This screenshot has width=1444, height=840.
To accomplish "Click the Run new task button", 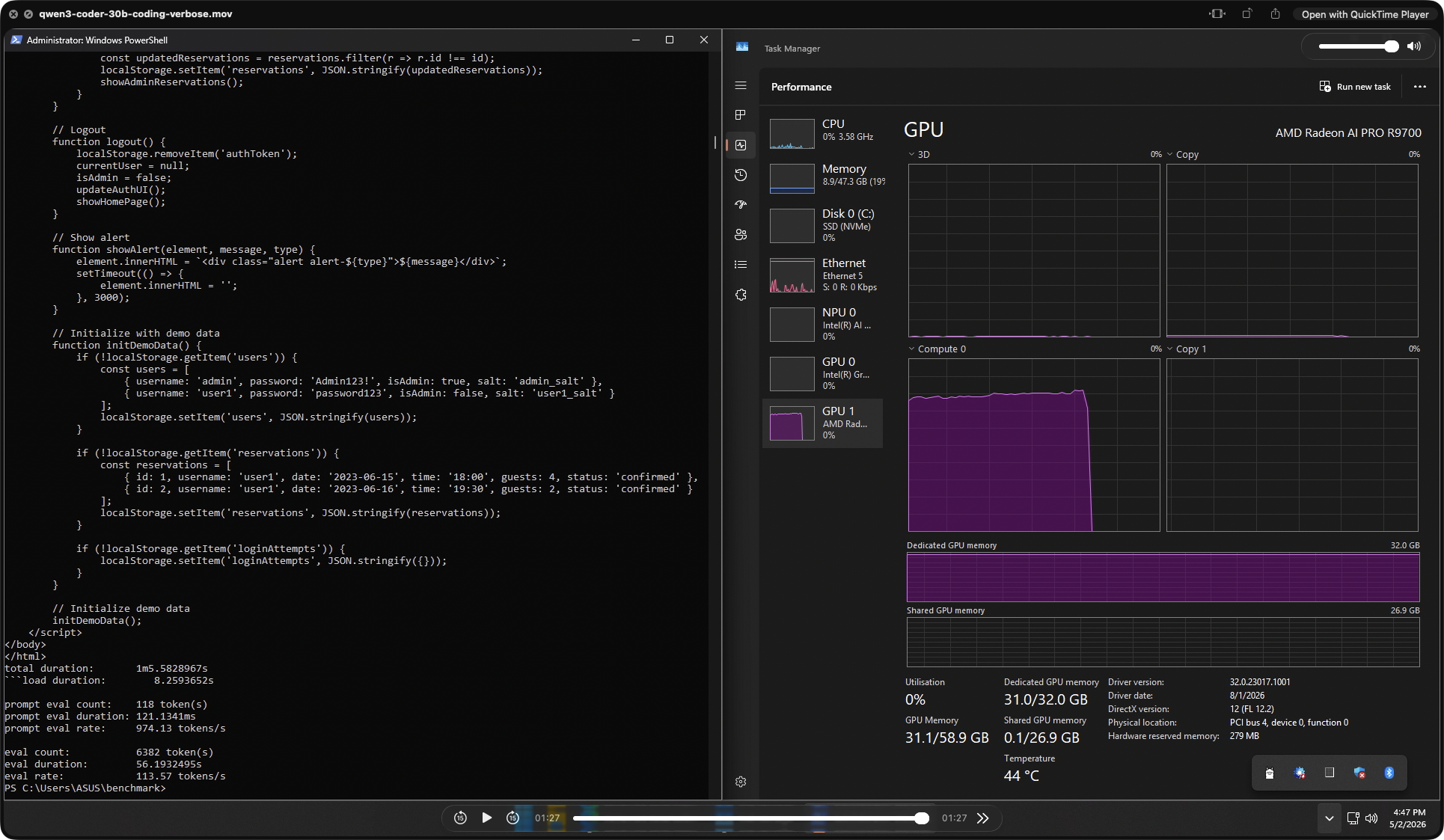I will [1355, 86].
